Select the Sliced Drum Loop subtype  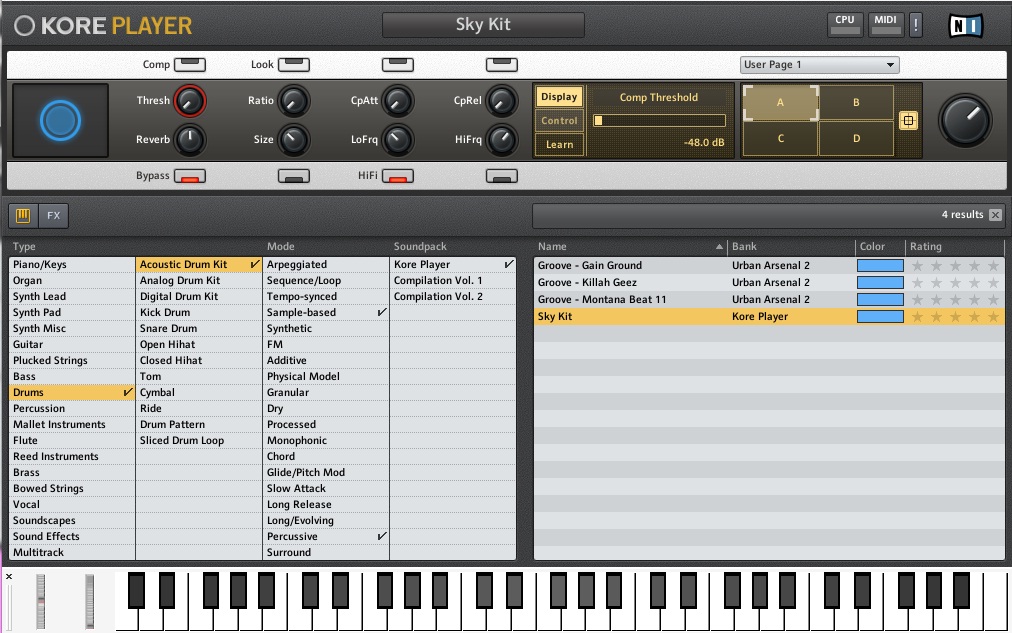point(199,441)
